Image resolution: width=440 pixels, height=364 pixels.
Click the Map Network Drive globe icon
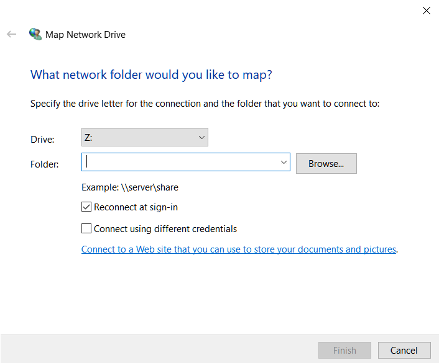(x=35, y=34)
